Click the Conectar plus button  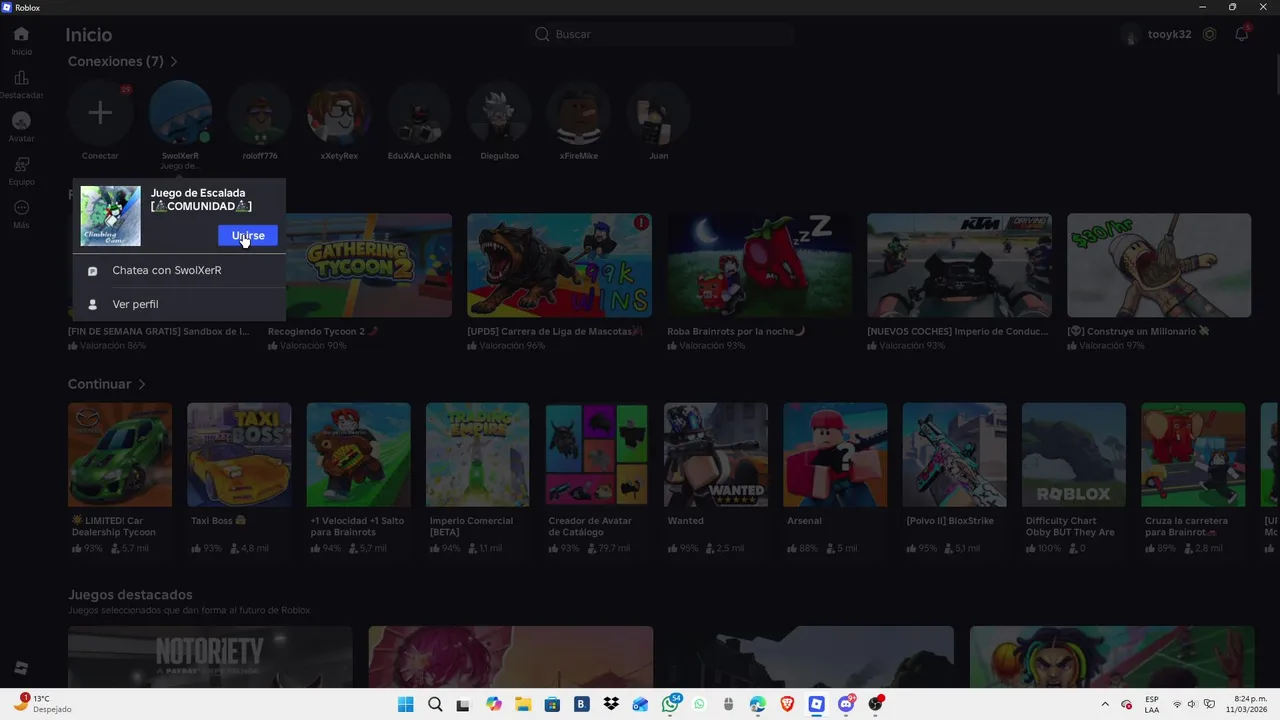[x=100, y=113]
